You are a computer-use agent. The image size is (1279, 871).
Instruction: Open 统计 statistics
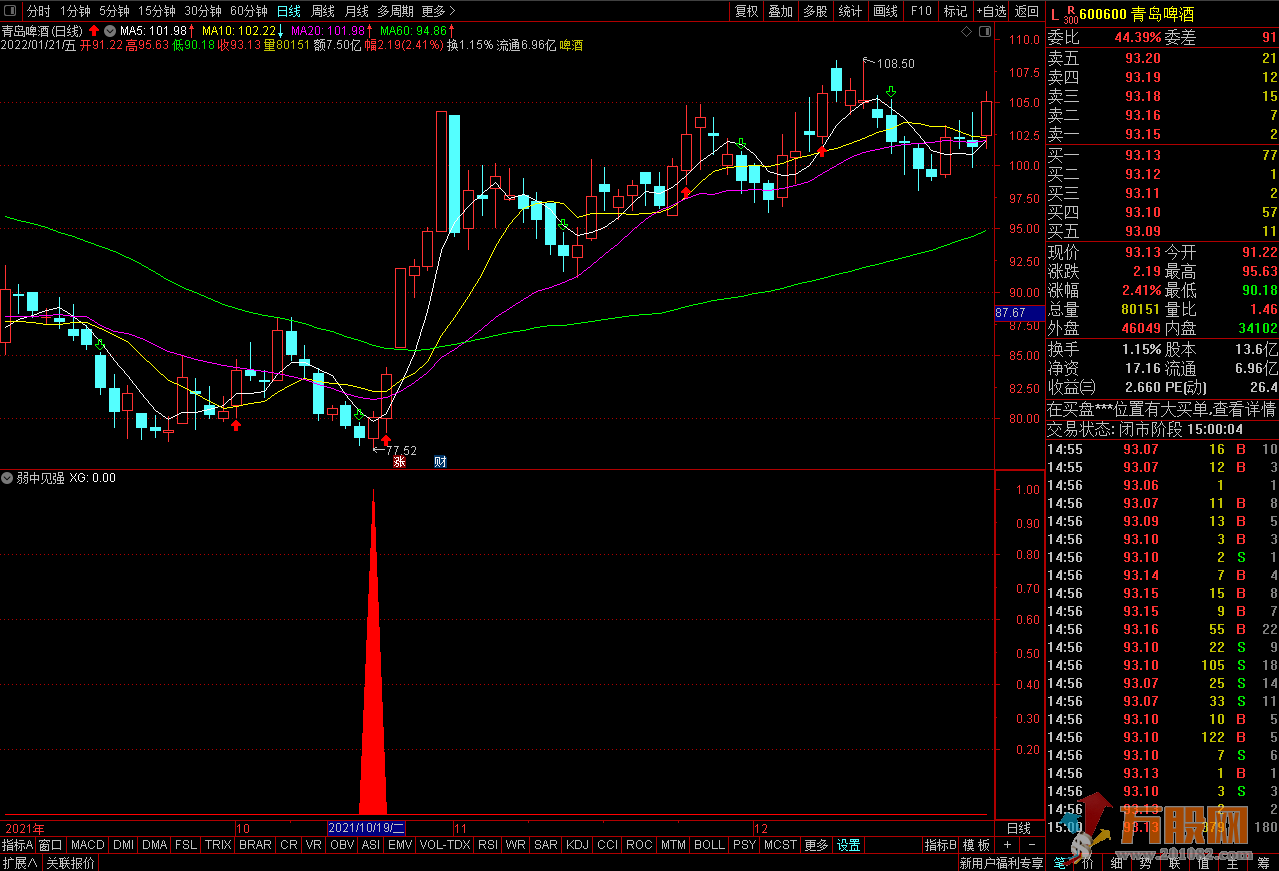tap(851, 11)
